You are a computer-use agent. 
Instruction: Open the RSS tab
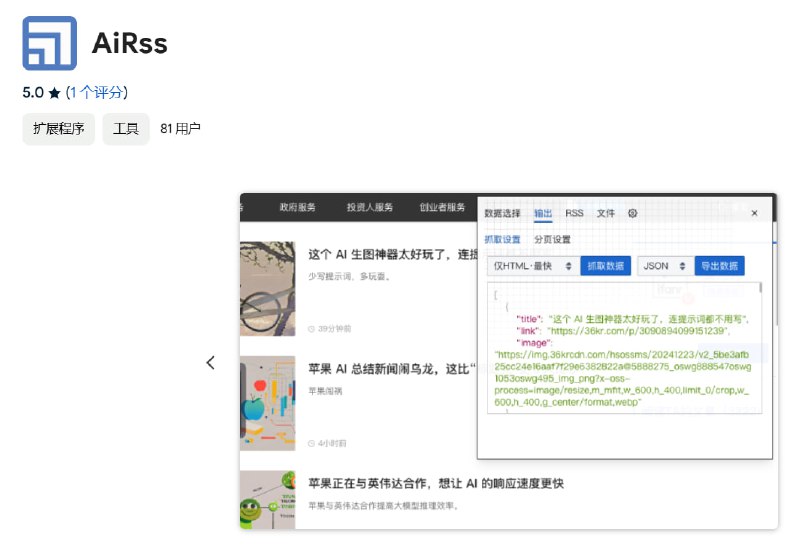coord(574,213)
